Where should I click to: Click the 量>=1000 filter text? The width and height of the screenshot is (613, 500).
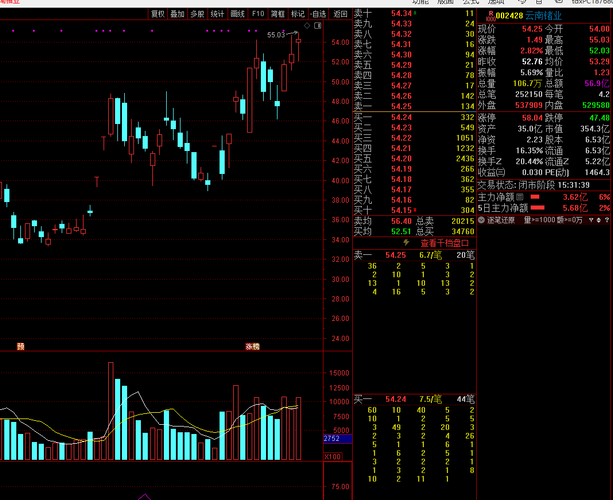(x=540, y=220)
